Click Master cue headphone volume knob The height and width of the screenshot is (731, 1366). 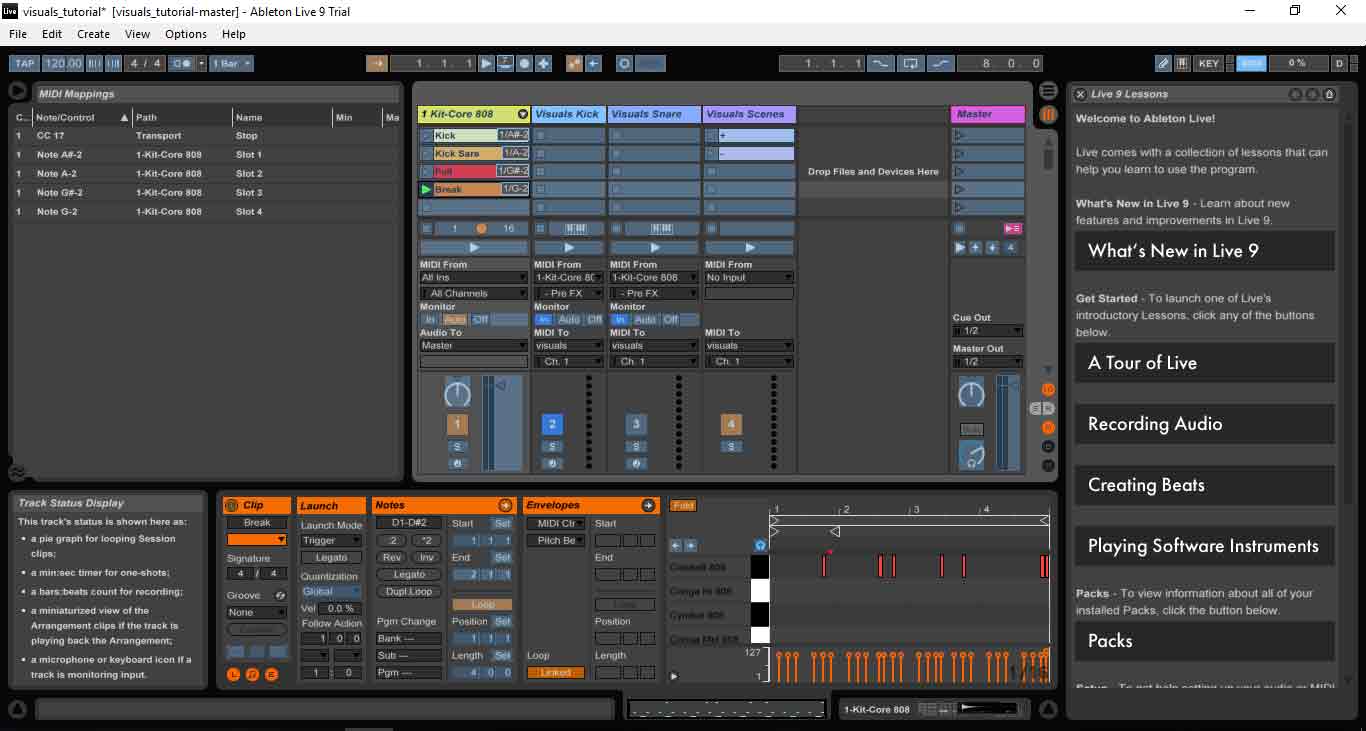(x=971, y=456)
